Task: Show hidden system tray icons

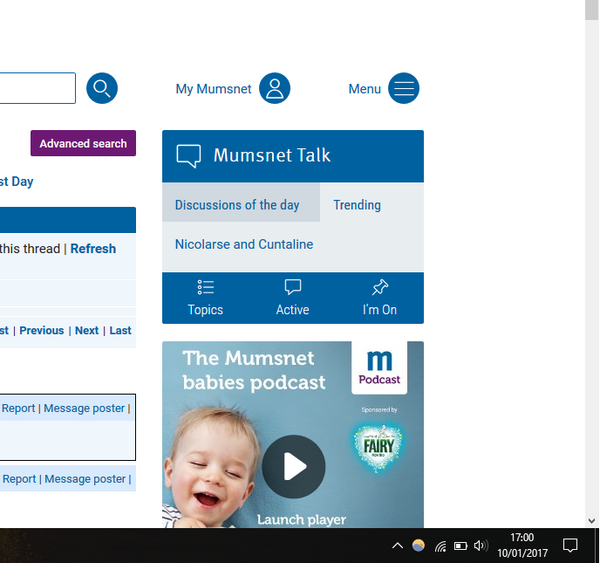Action: tap(398, 545)
